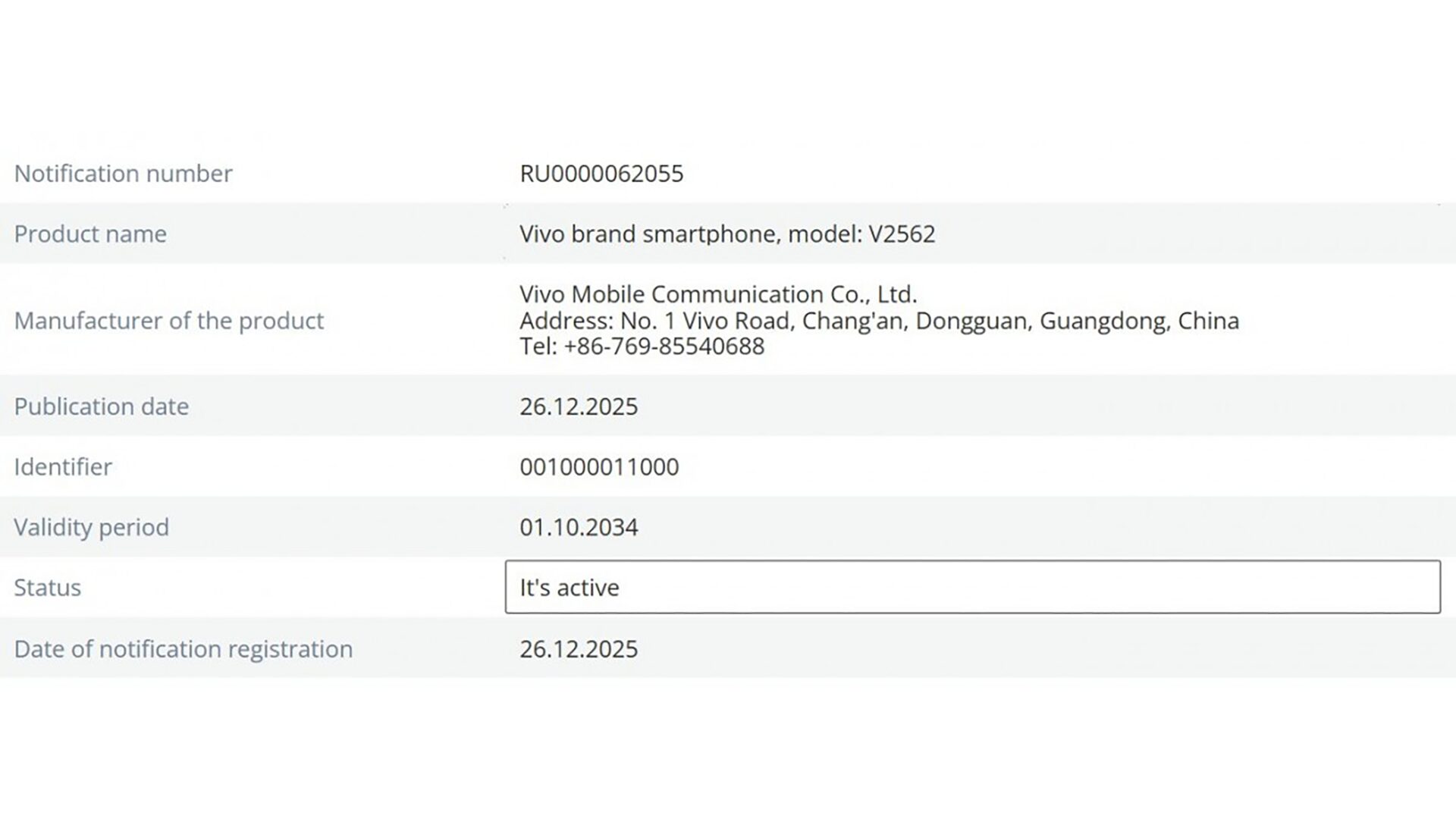Click the Identifier label
The image size is (1456, 819).
63,466
